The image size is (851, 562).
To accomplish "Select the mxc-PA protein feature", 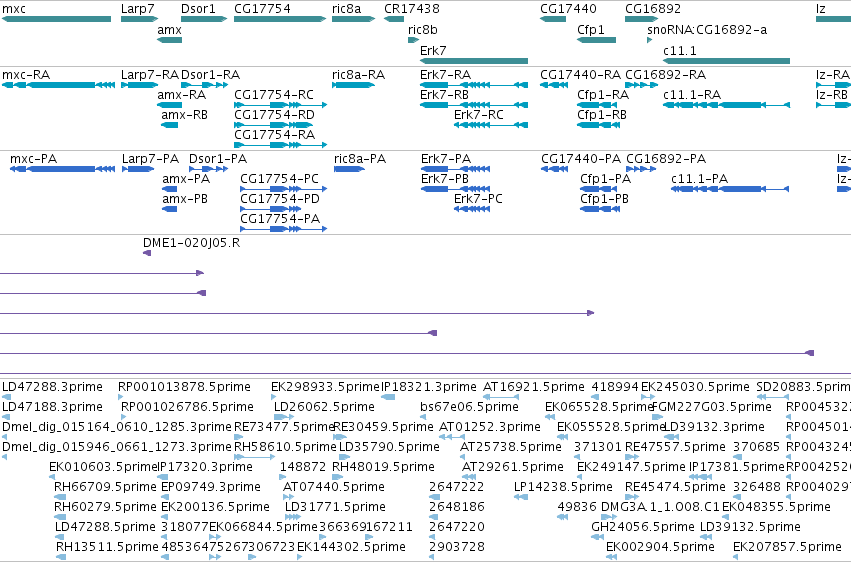I will (62, 169).
